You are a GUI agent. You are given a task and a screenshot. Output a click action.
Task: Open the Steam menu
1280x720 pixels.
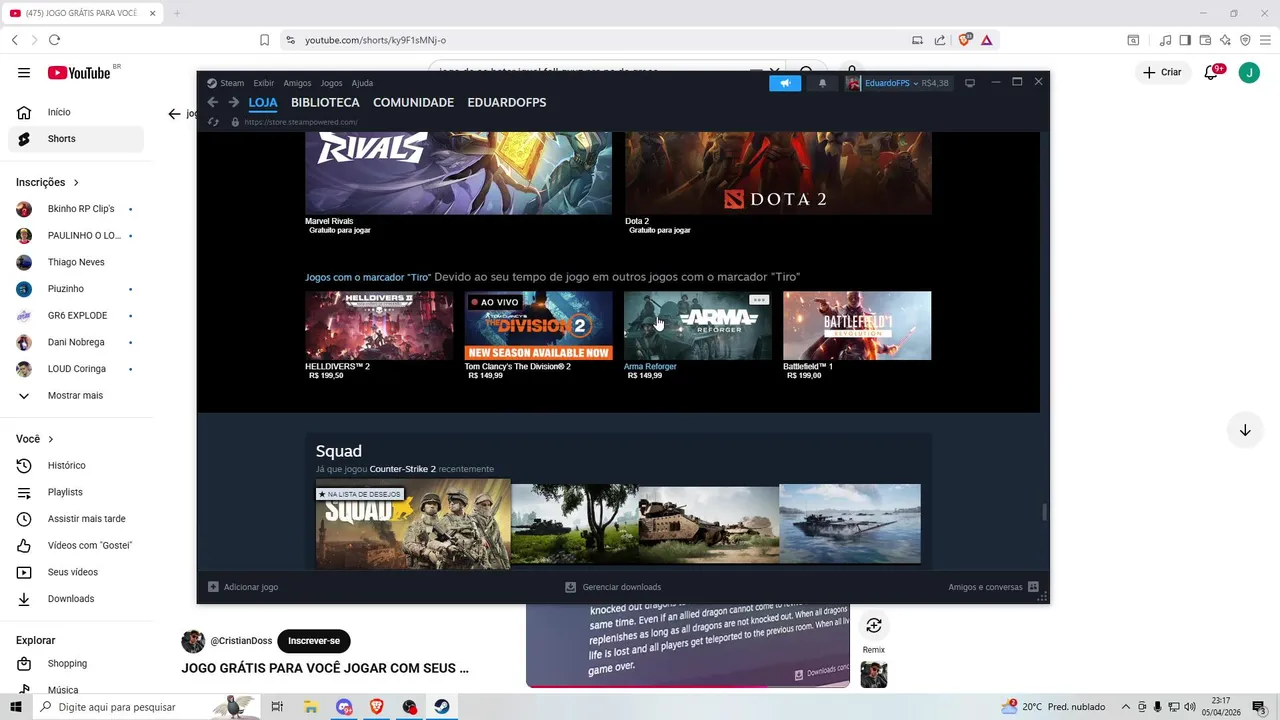pyautogui.click(x=225, y=83)
